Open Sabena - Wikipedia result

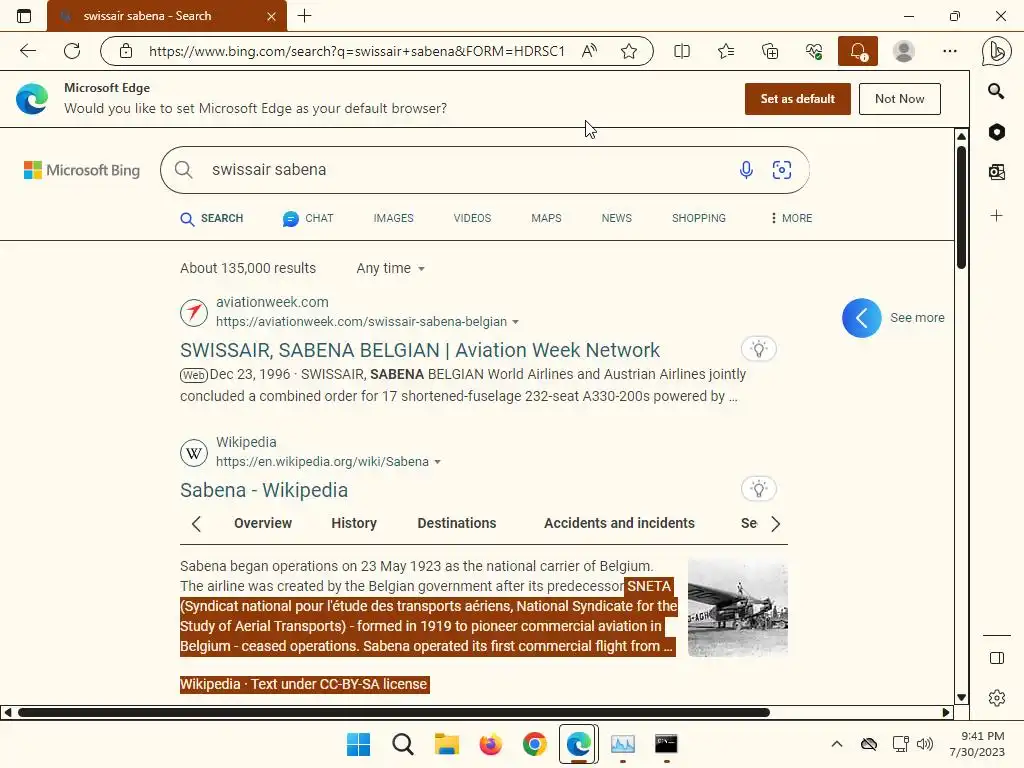264,490
